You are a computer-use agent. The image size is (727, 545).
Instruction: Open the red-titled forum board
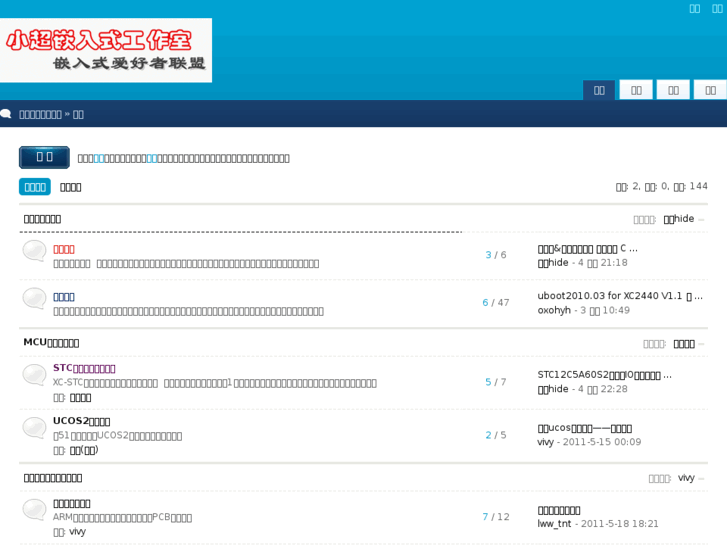(64, 250)
